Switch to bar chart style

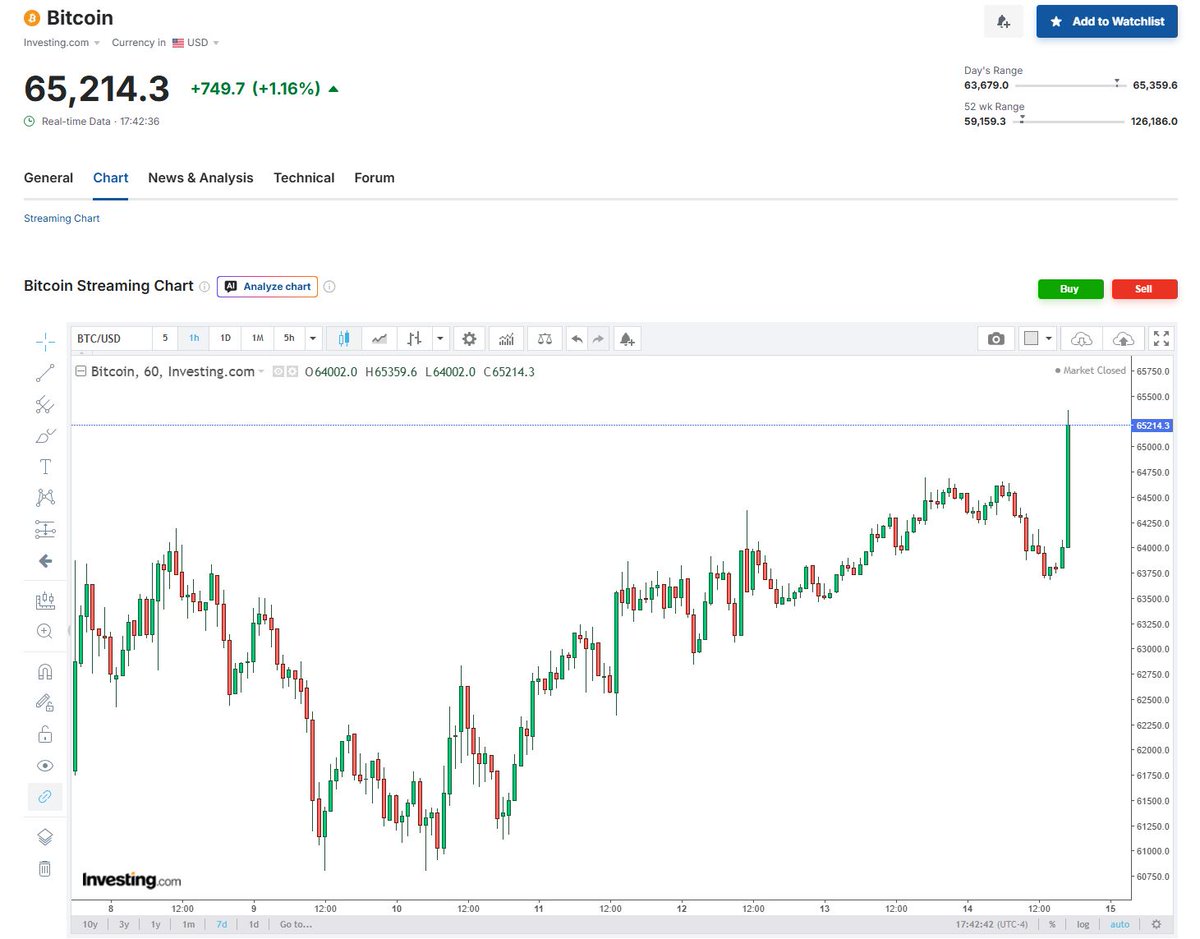click(x=414, y=338)
